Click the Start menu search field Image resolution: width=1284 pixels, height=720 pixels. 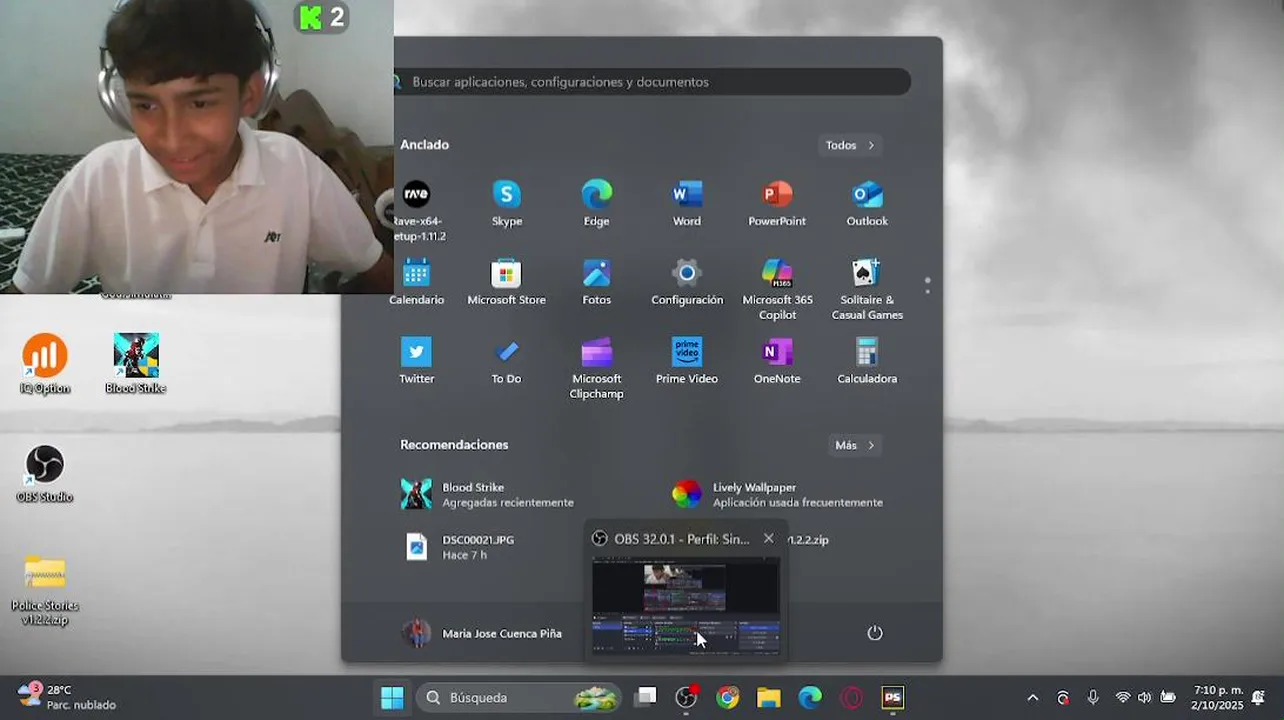tap(652, 82)
